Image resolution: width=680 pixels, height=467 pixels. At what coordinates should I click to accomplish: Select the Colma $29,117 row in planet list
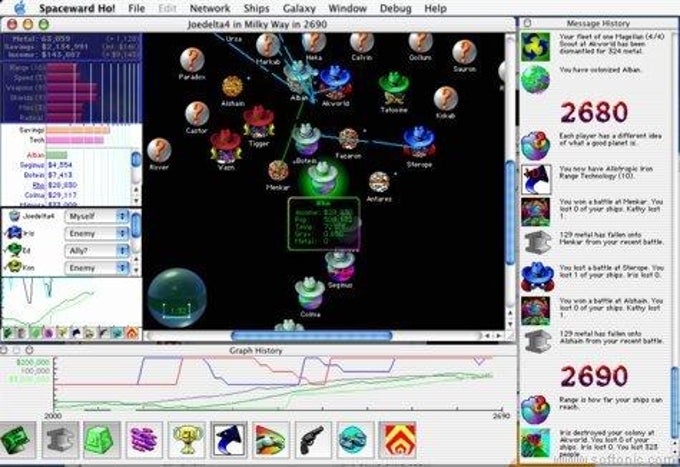(65, 195)
